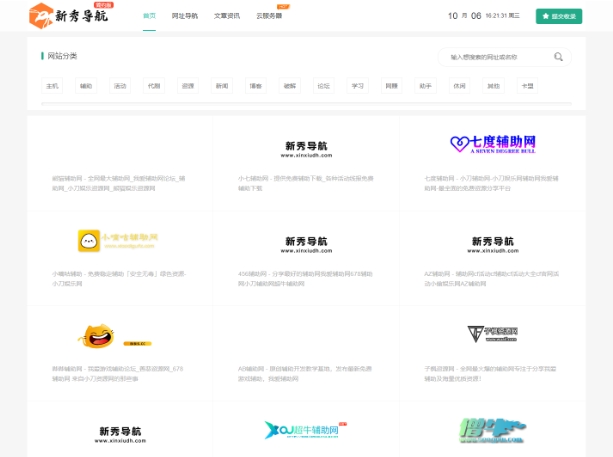This screenshot has width=613, height=457.
Task: Click the 超牛辅助网 logo
Action: [x=306, y=430]
